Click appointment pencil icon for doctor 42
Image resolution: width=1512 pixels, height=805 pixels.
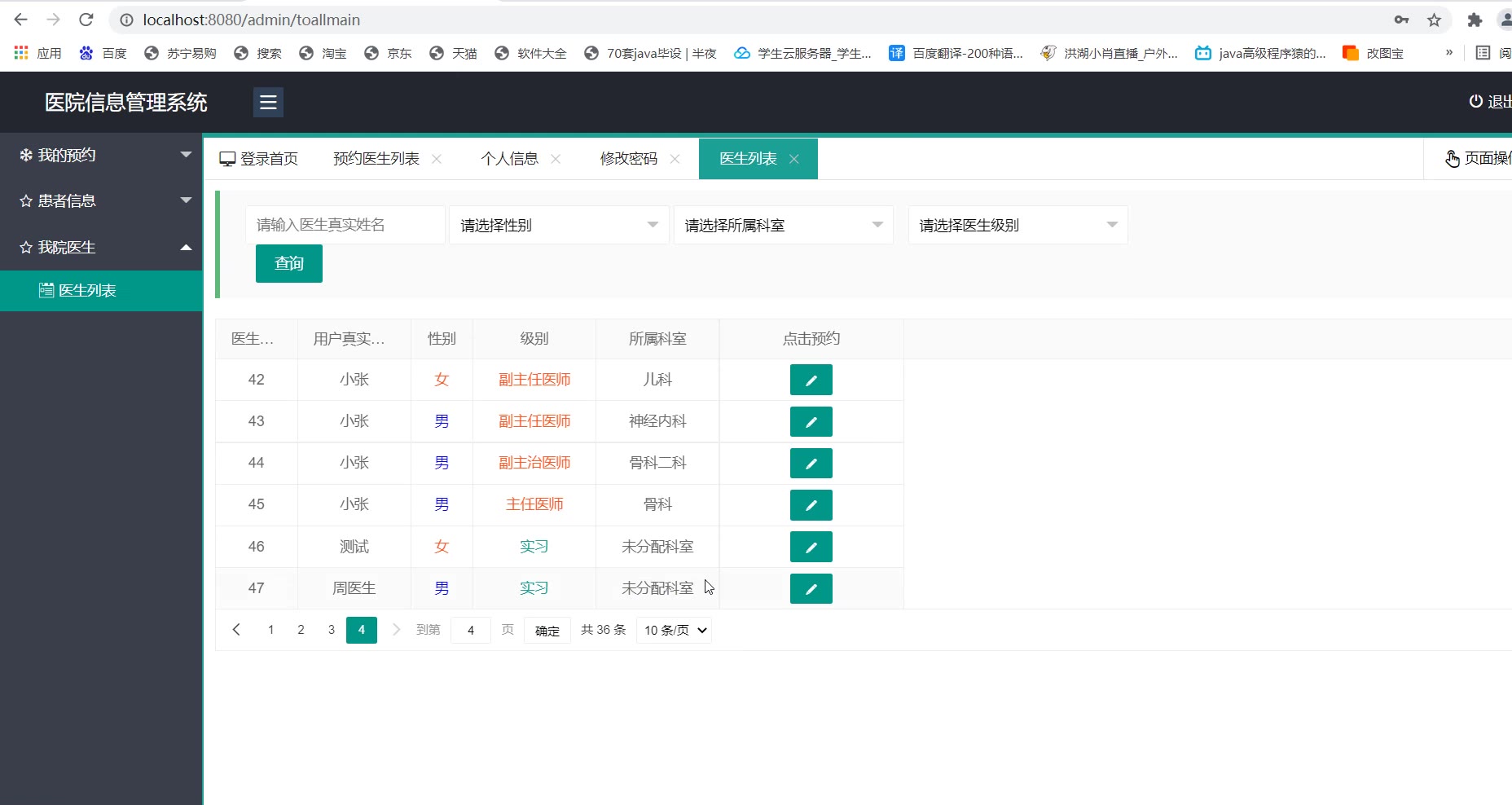tap(811, 380)
